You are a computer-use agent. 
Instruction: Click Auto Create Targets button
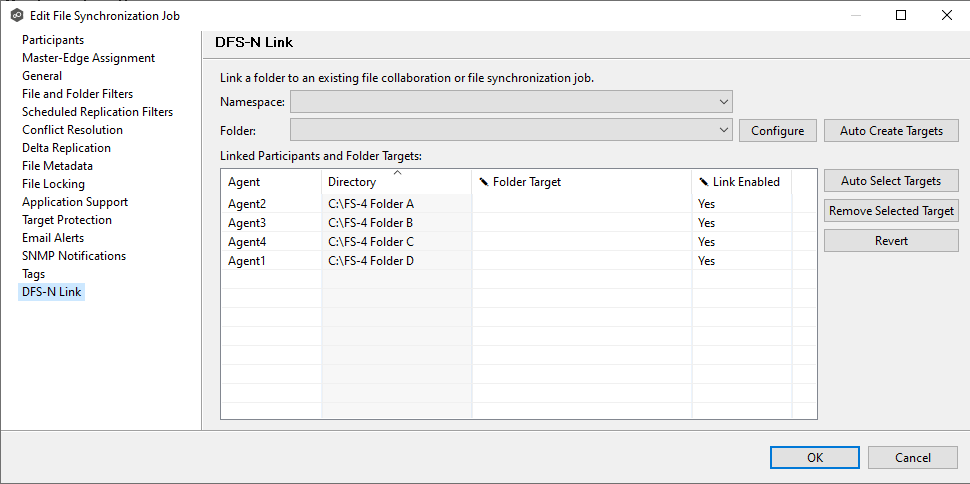[890, 131]
